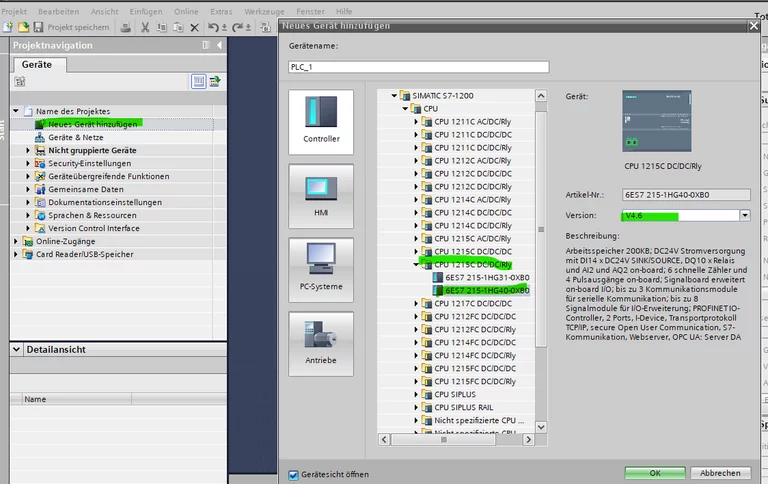Collapse the Projektnavigation panel with the arrow
Image resolution: width=768 pixels, height=484 pixels.
coord(219,45)
